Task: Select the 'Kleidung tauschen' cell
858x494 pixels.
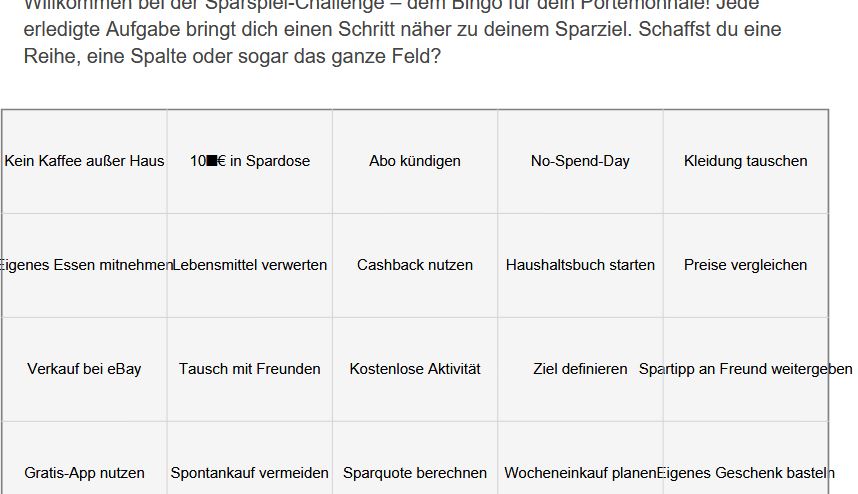Action: tap(745, 161)
